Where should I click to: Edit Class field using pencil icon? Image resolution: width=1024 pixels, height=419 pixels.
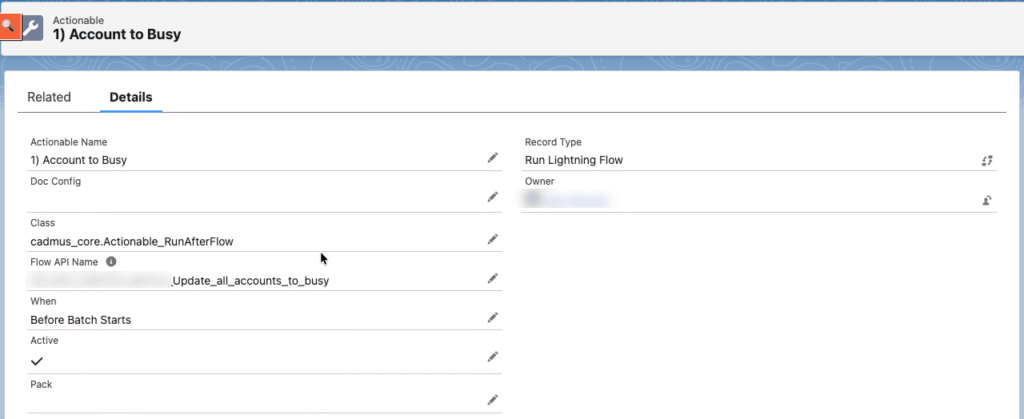pos(493,239)
